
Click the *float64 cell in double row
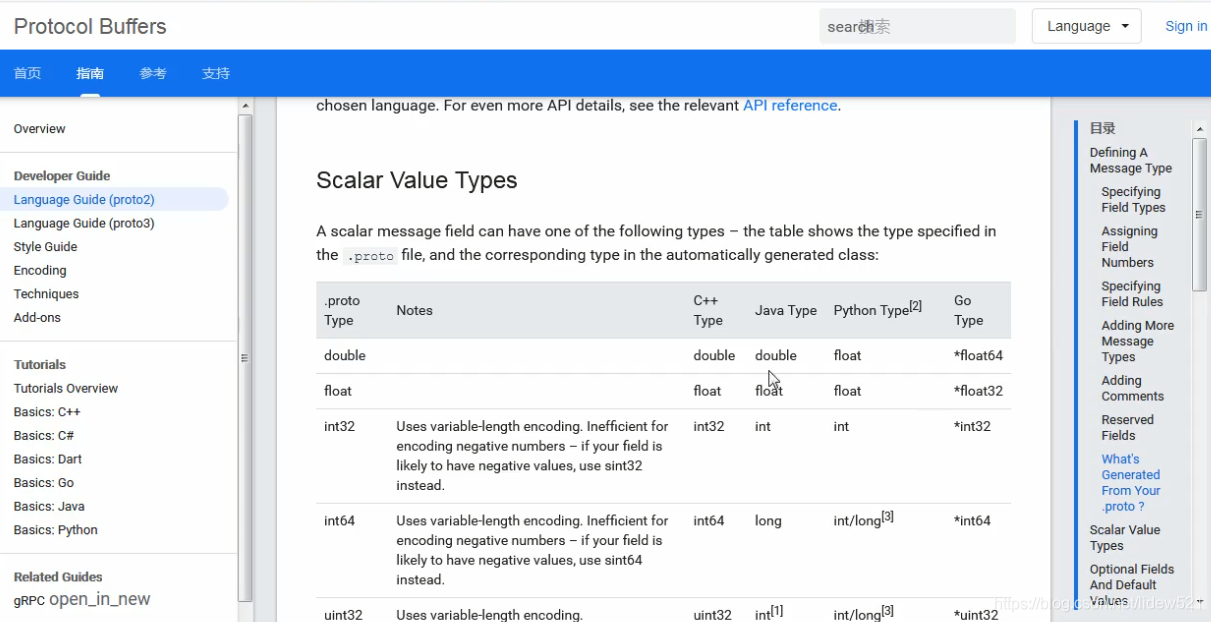[x=979, y=355]
